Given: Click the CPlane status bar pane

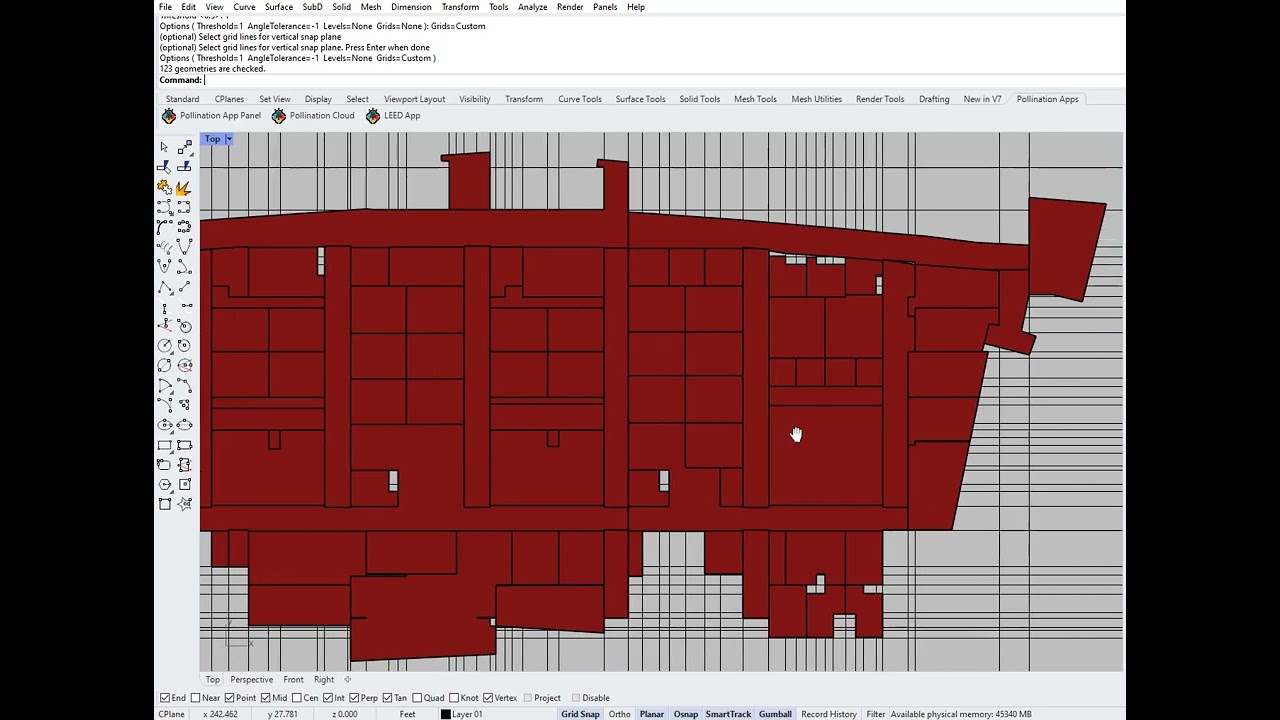Looking at the screenshot, I should pos(171,714).
